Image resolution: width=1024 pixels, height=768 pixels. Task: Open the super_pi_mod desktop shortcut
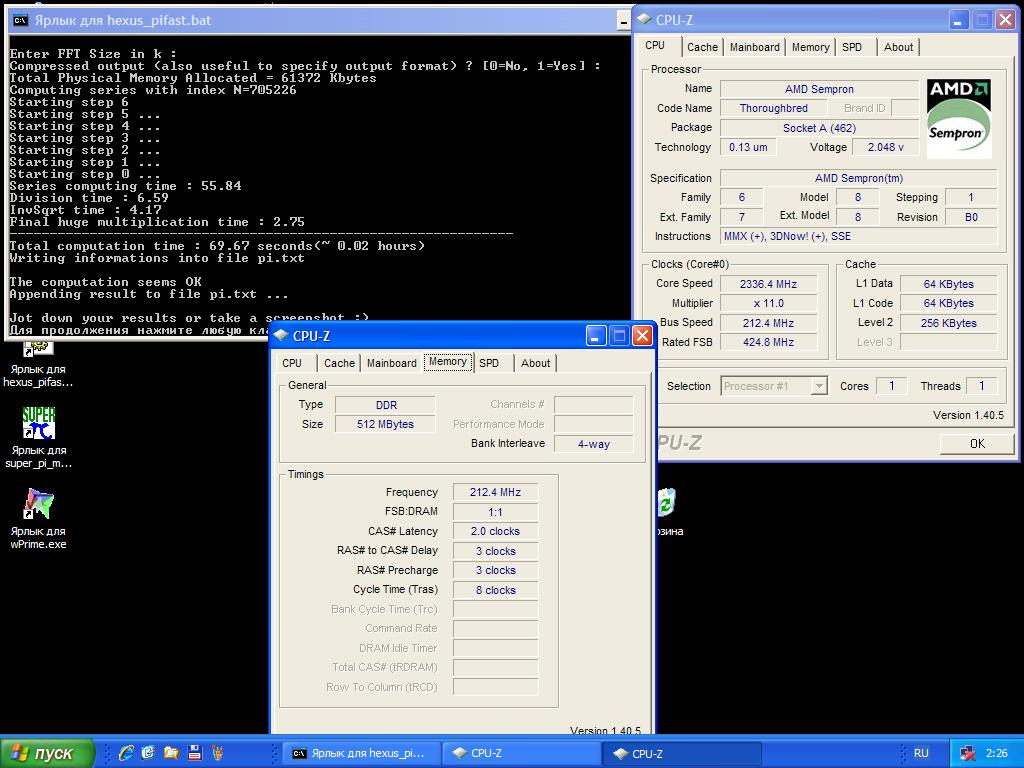[38, 438]
